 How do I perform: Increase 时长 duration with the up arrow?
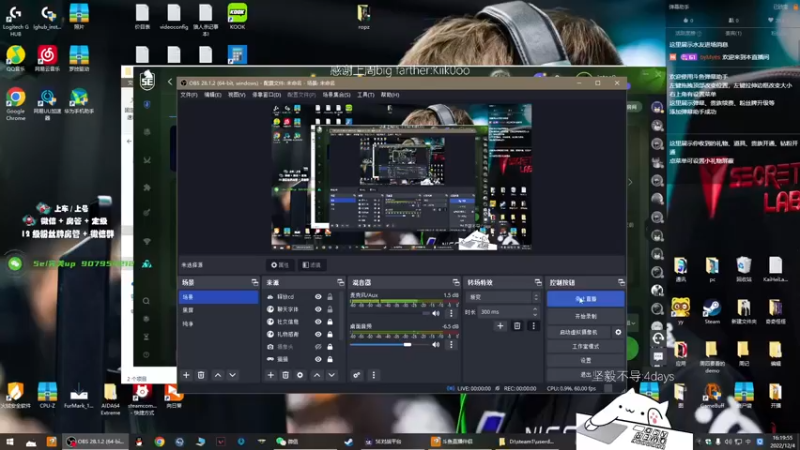pyautogui.click(x=535, y=309)
